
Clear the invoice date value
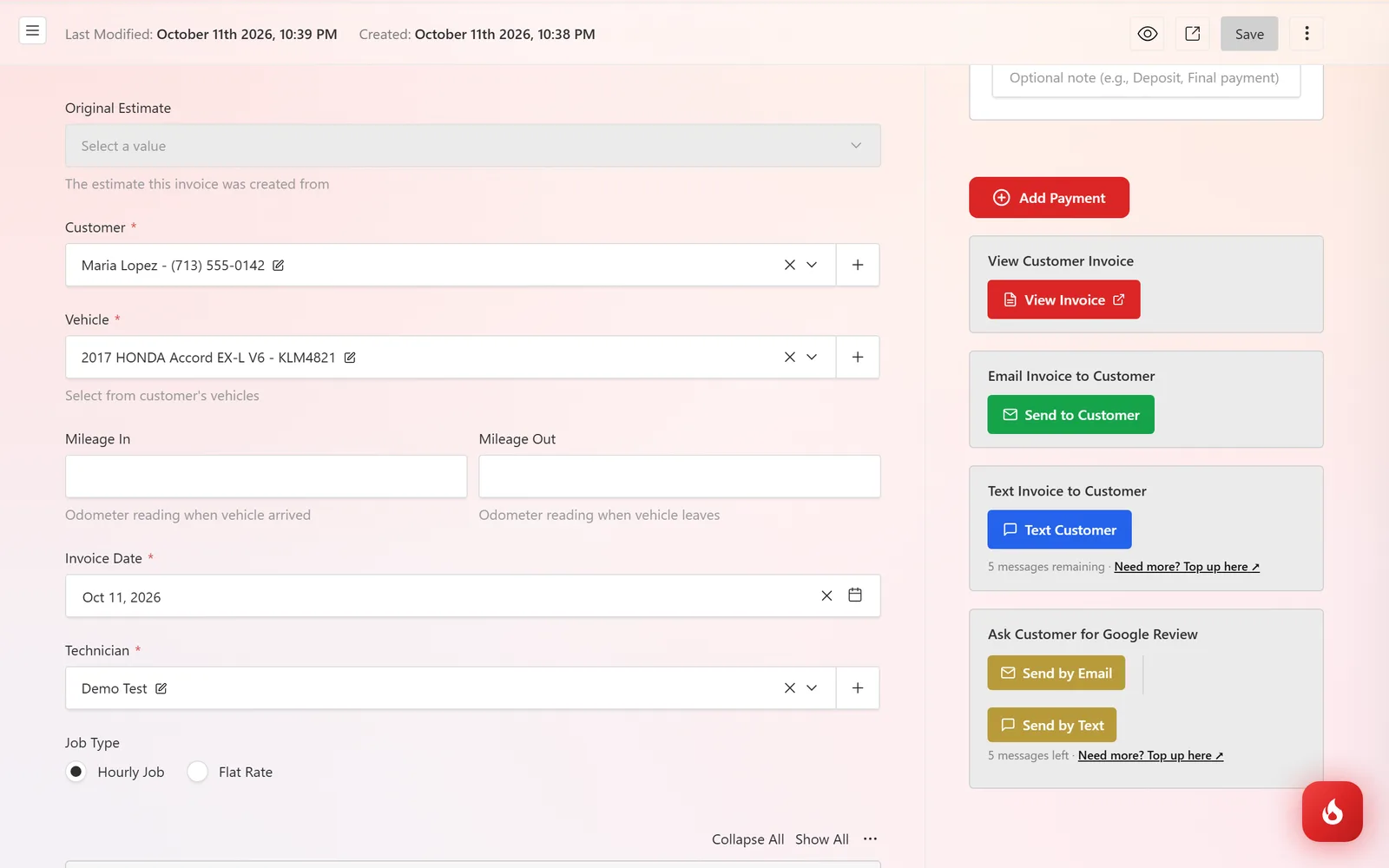[826, 595]
